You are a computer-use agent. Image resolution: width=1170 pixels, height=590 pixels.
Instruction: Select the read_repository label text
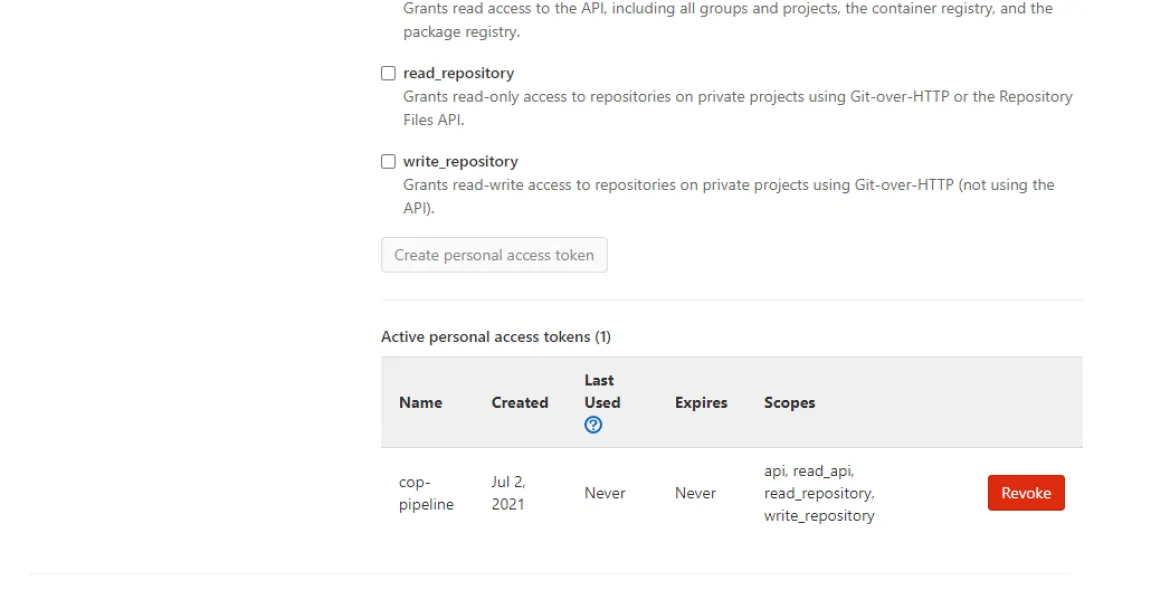457,72
